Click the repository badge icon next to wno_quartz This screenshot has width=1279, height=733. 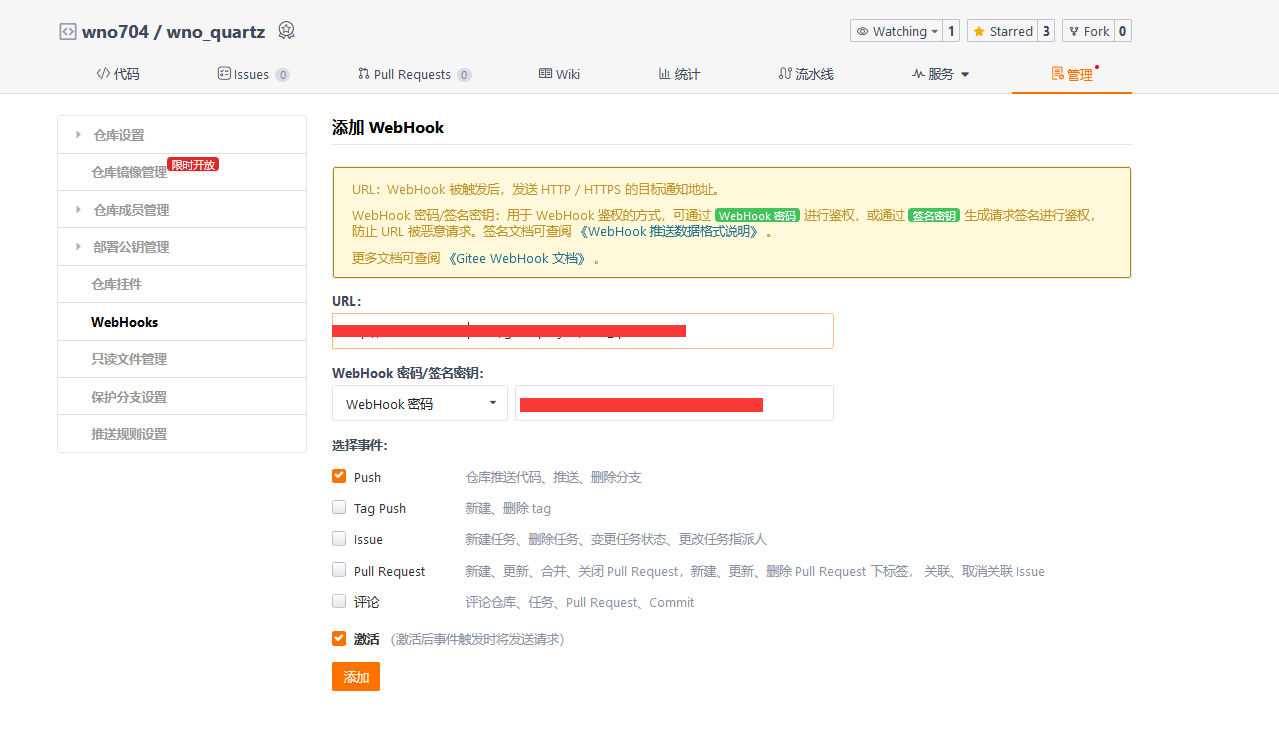point(286,31)
